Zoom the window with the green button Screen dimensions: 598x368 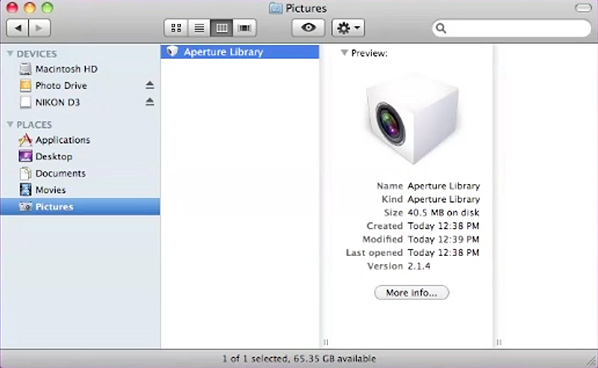pyautogui.click(x=47, y=8)
